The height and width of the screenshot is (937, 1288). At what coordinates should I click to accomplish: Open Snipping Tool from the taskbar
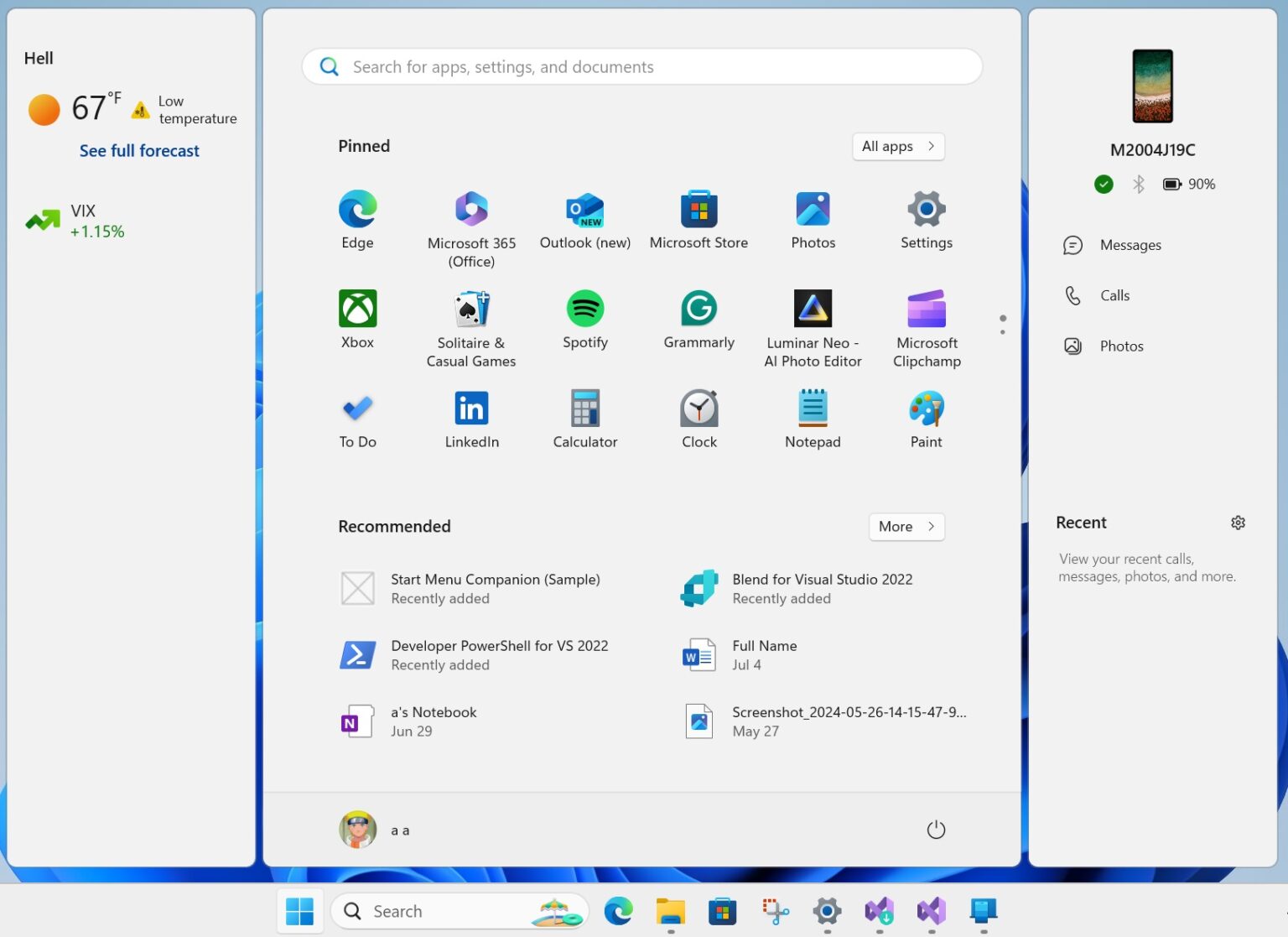click(x=774, y=911)
